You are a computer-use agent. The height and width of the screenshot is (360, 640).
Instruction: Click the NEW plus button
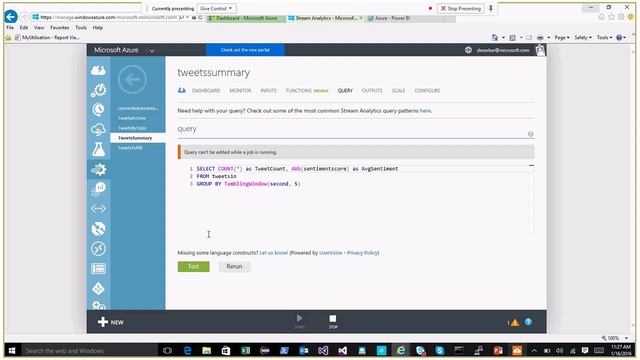pos(111,322)
